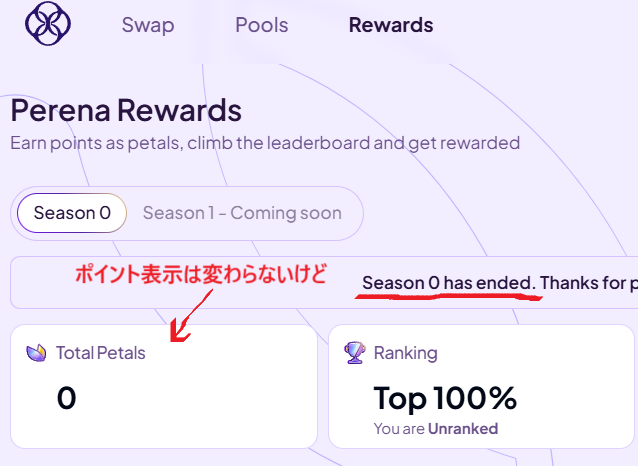638x466 pixels.
Task: Select the Season 0 tab
Action: pos(72,213)
